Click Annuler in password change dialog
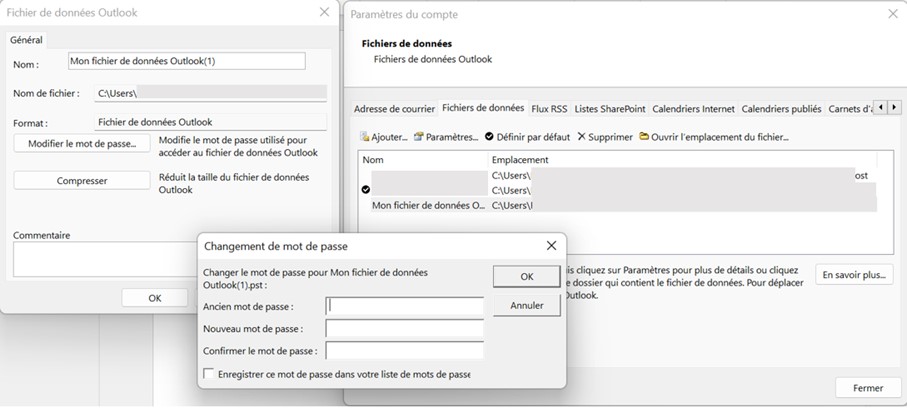 pyautogui.click(x=526, y=305)
